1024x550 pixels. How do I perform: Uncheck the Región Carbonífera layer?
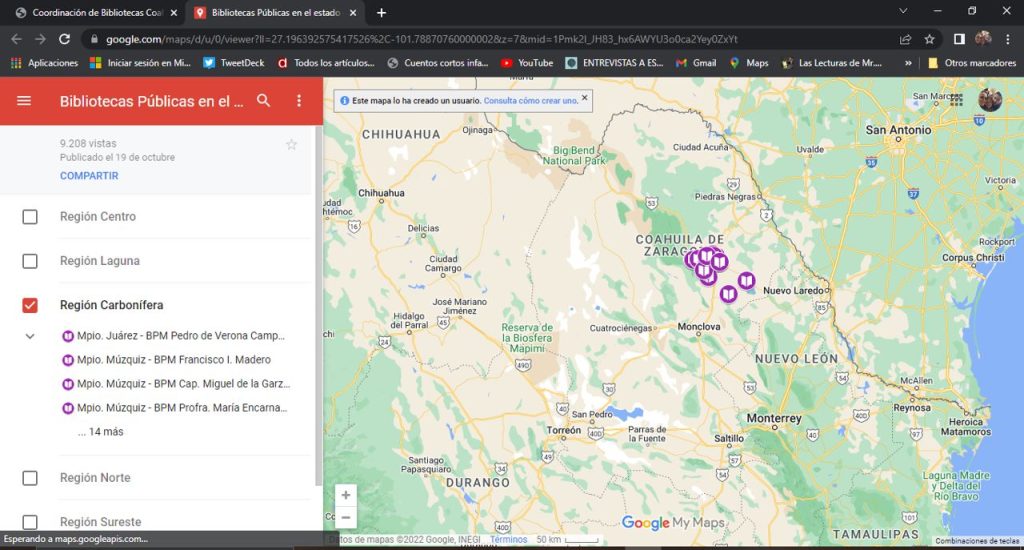[x=30, y=305]
